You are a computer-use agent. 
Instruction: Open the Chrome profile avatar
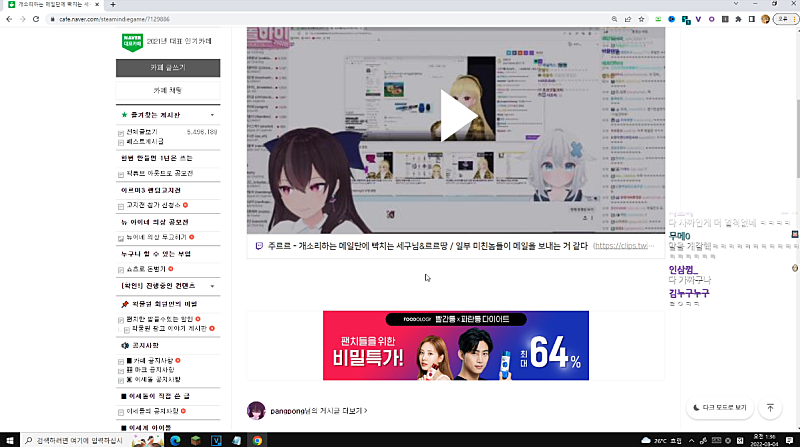pos(765,19)
